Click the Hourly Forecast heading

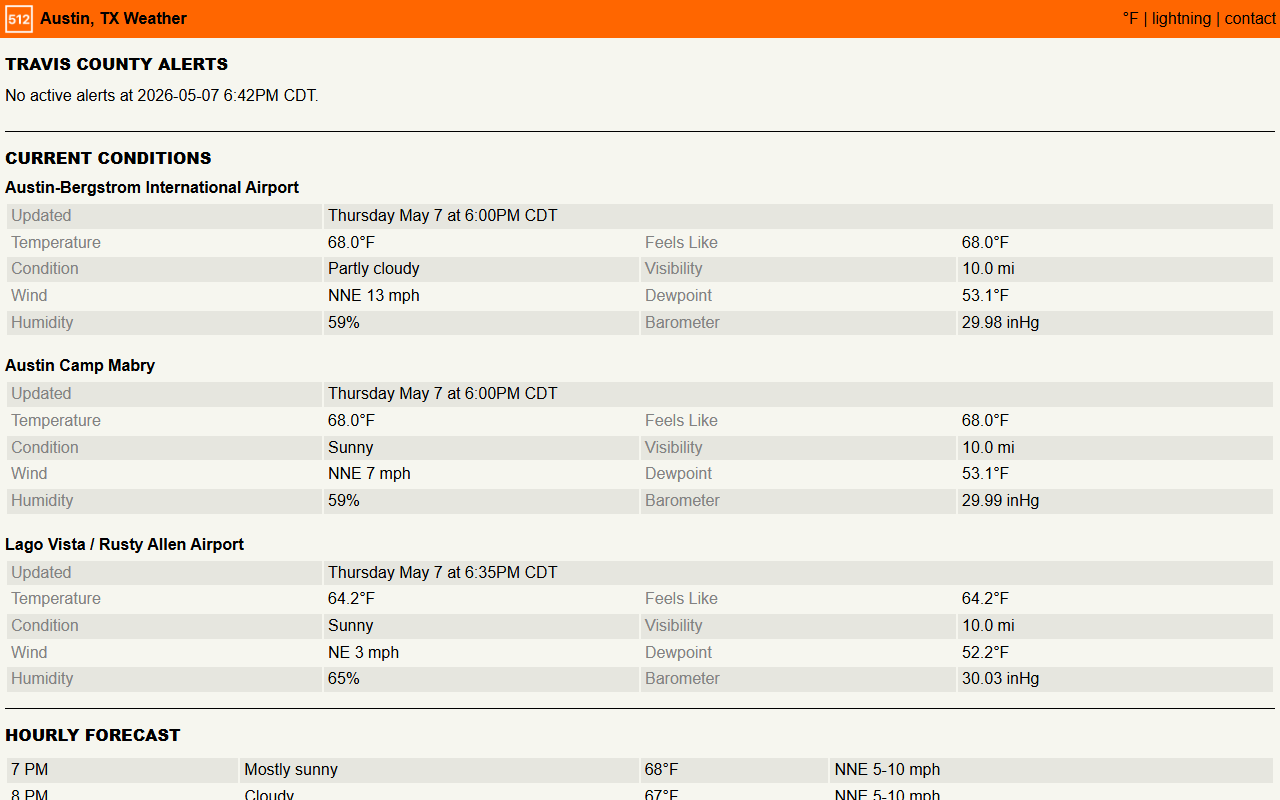93,735
